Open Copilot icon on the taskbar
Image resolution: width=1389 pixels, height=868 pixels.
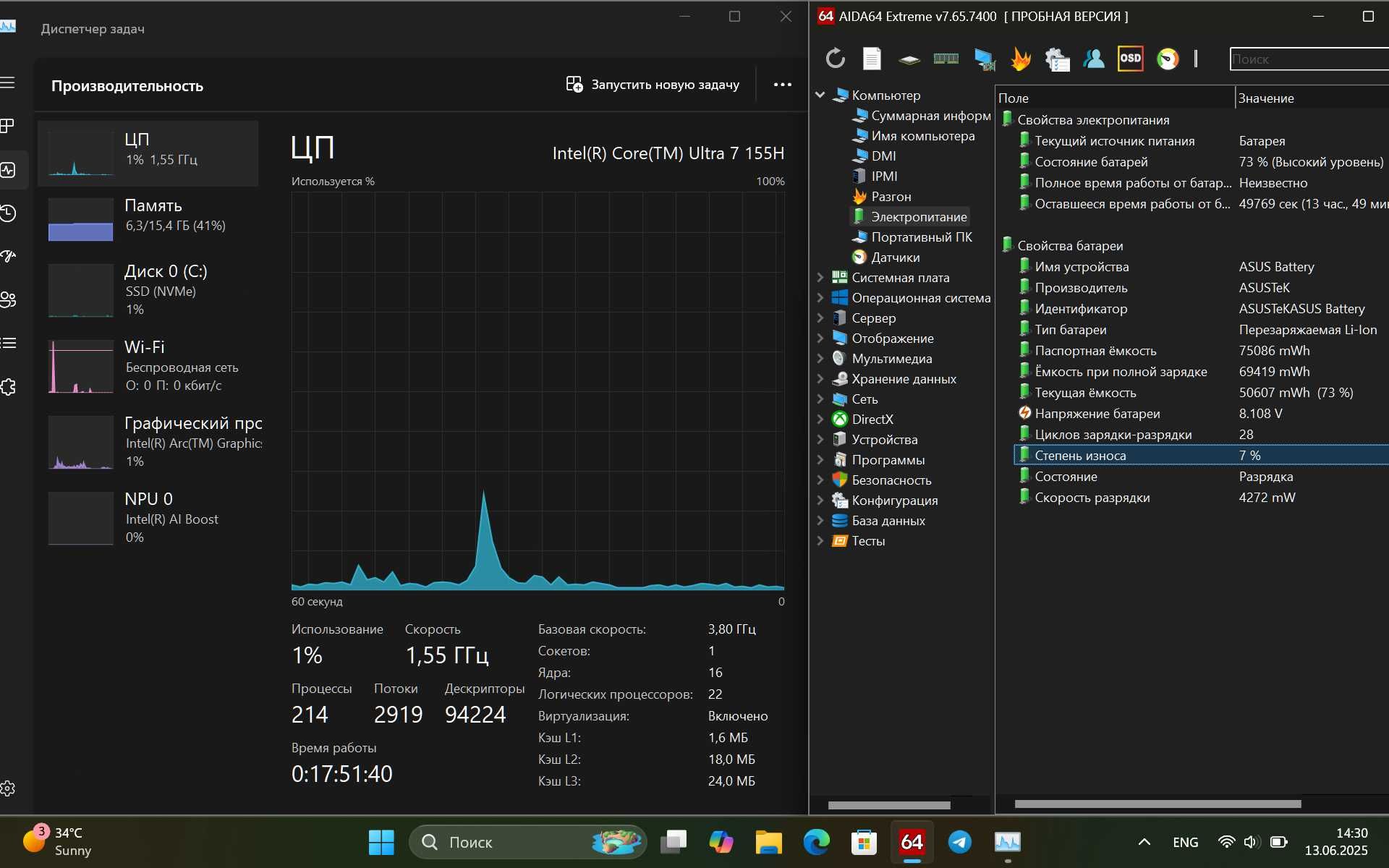tap(721, 842)
